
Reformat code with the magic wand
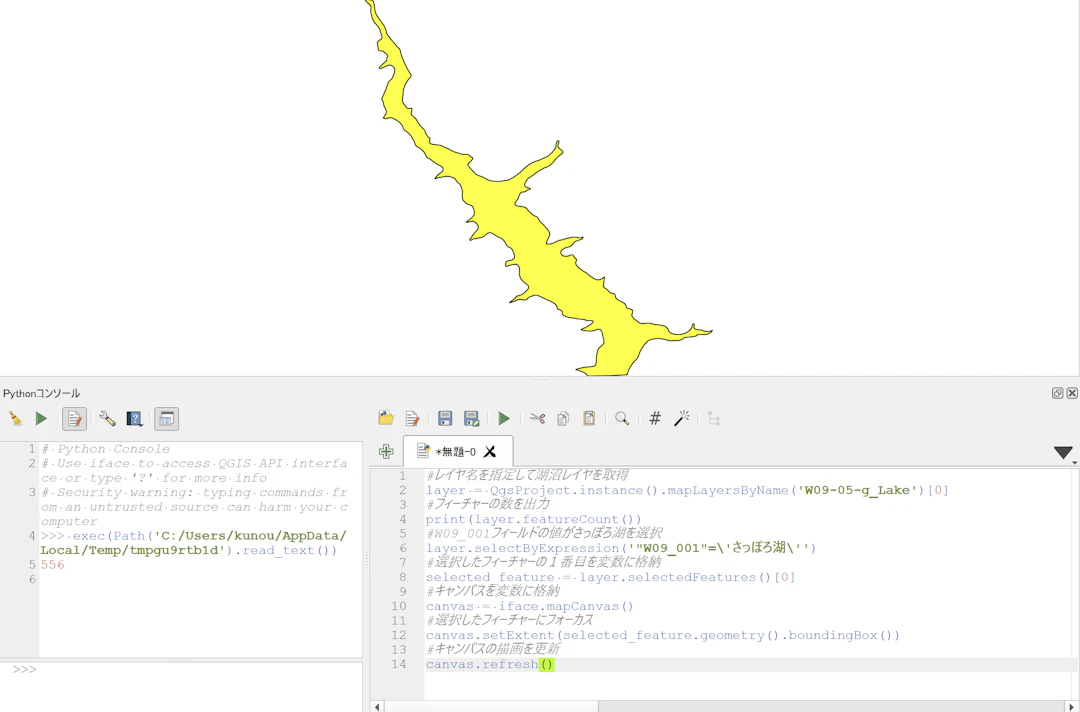click(x=682, y=419)
